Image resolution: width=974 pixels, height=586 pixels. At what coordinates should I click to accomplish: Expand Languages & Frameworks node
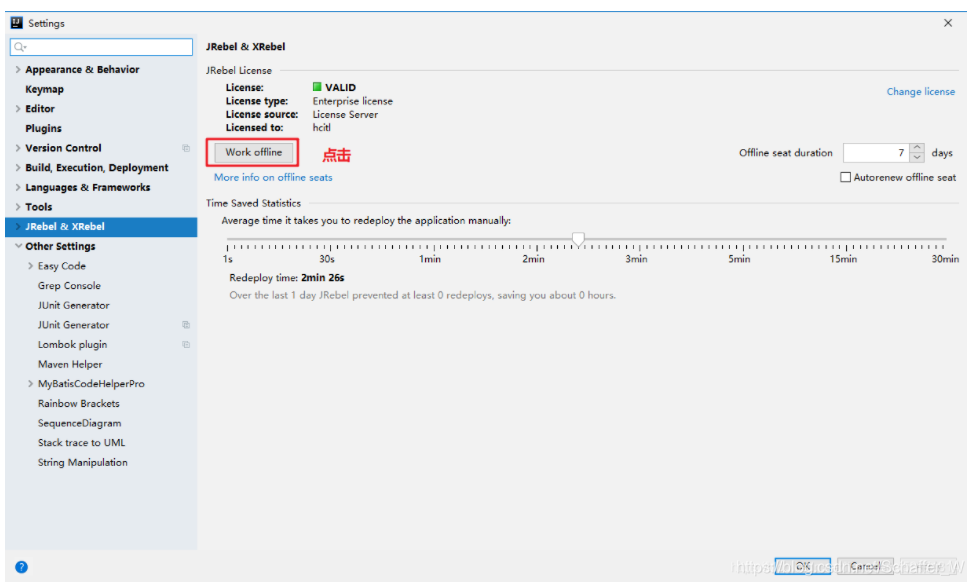click(x=18, y=187)
